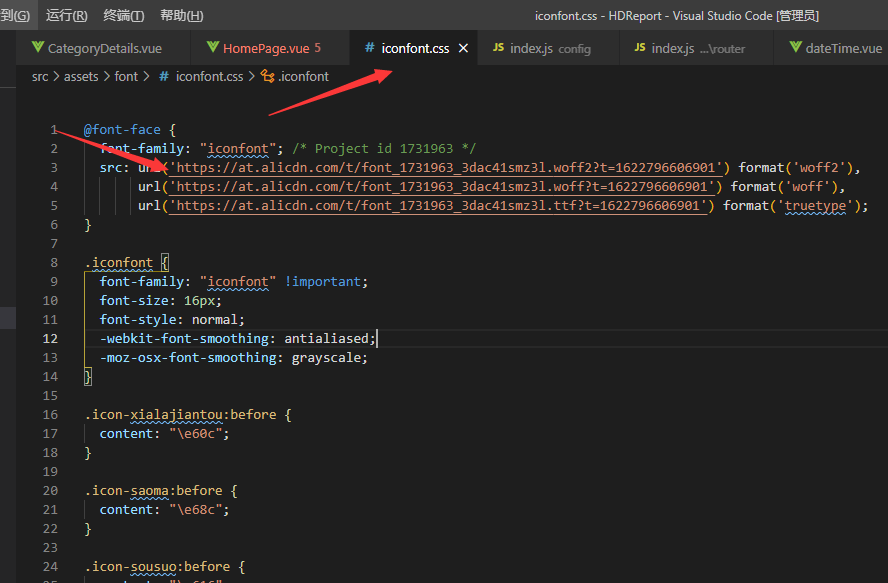The width and height of the screenshot is (888, 583).
Task: Click line number 16 in gutter
Action: (50, 415)
